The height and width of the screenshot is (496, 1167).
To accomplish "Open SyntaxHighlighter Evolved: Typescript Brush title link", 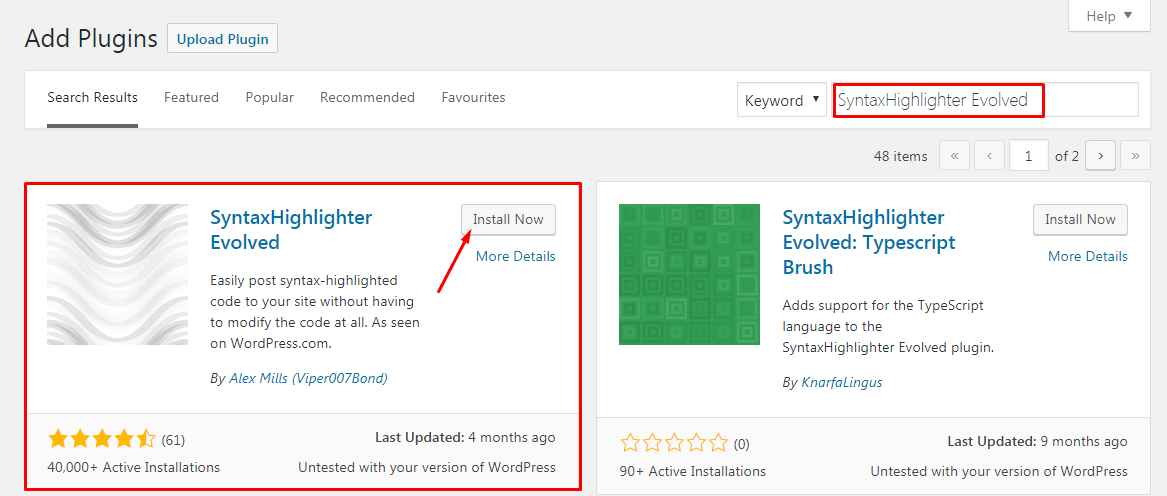I will pyautogui.click(x=869, y=242).
